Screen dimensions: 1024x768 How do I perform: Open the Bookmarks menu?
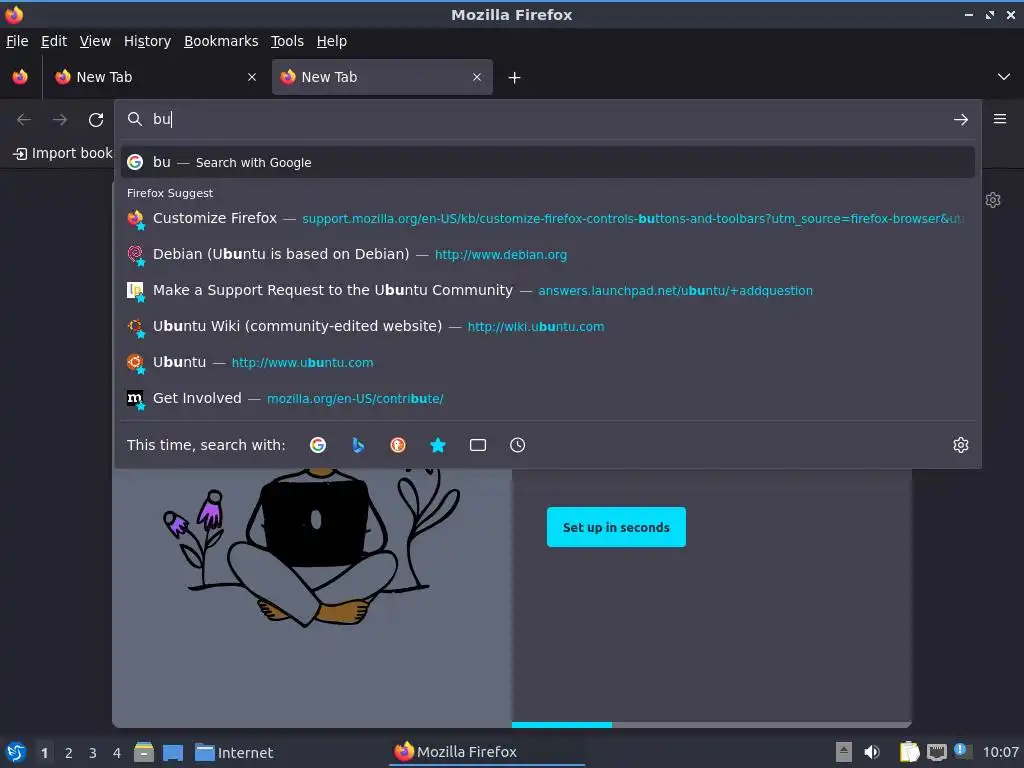pyautogui.click(x=221, y=41)
